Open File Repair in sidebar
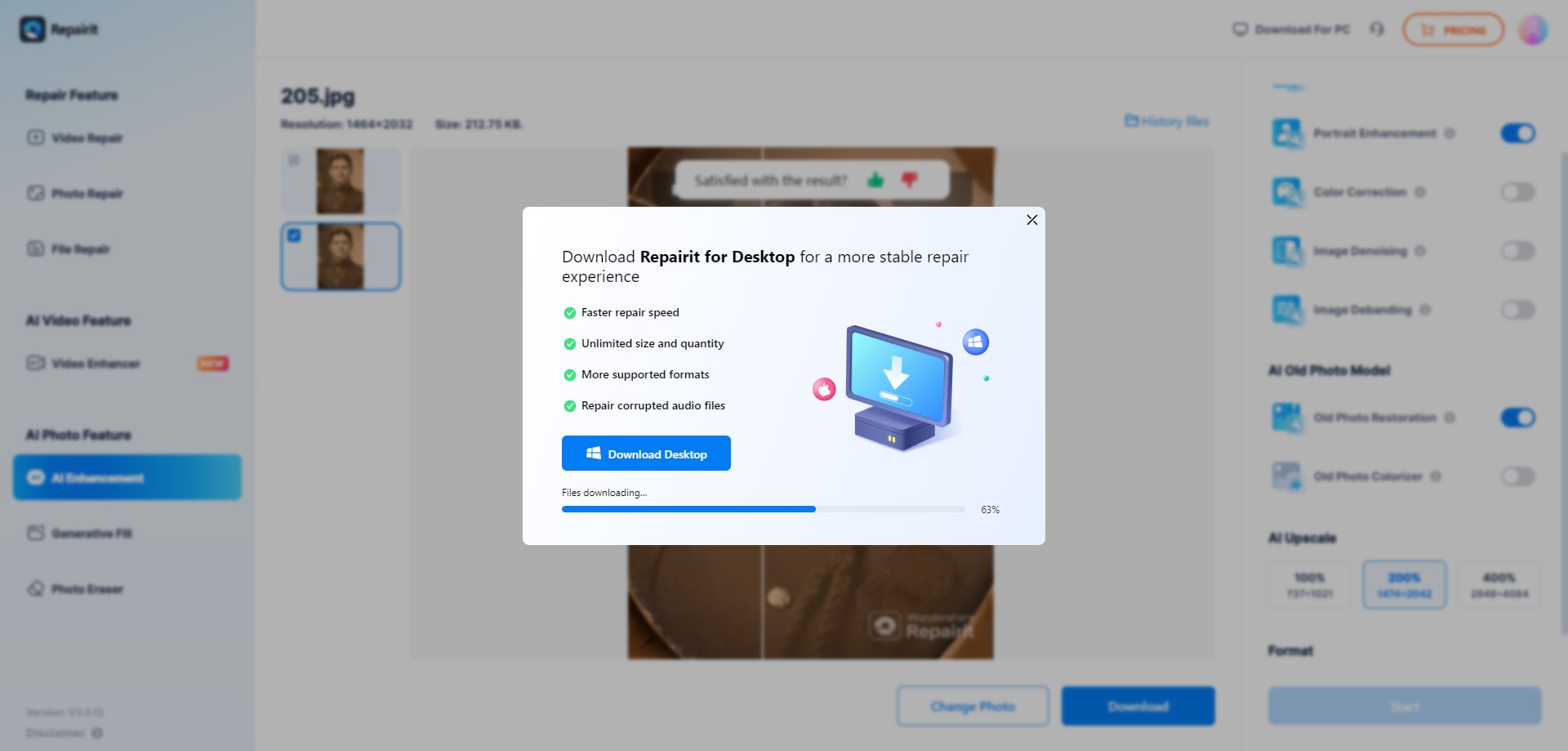This screenshot has height=751, width=1568. (127, 248)
